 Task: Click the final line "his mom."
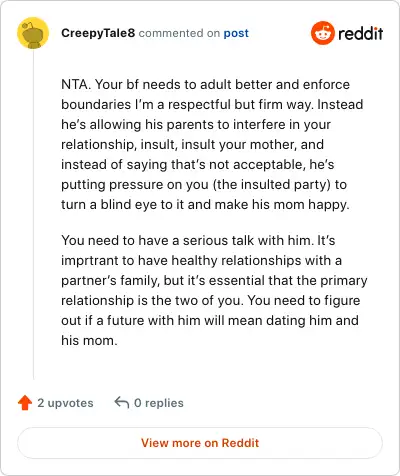click(x=89, y=340)
